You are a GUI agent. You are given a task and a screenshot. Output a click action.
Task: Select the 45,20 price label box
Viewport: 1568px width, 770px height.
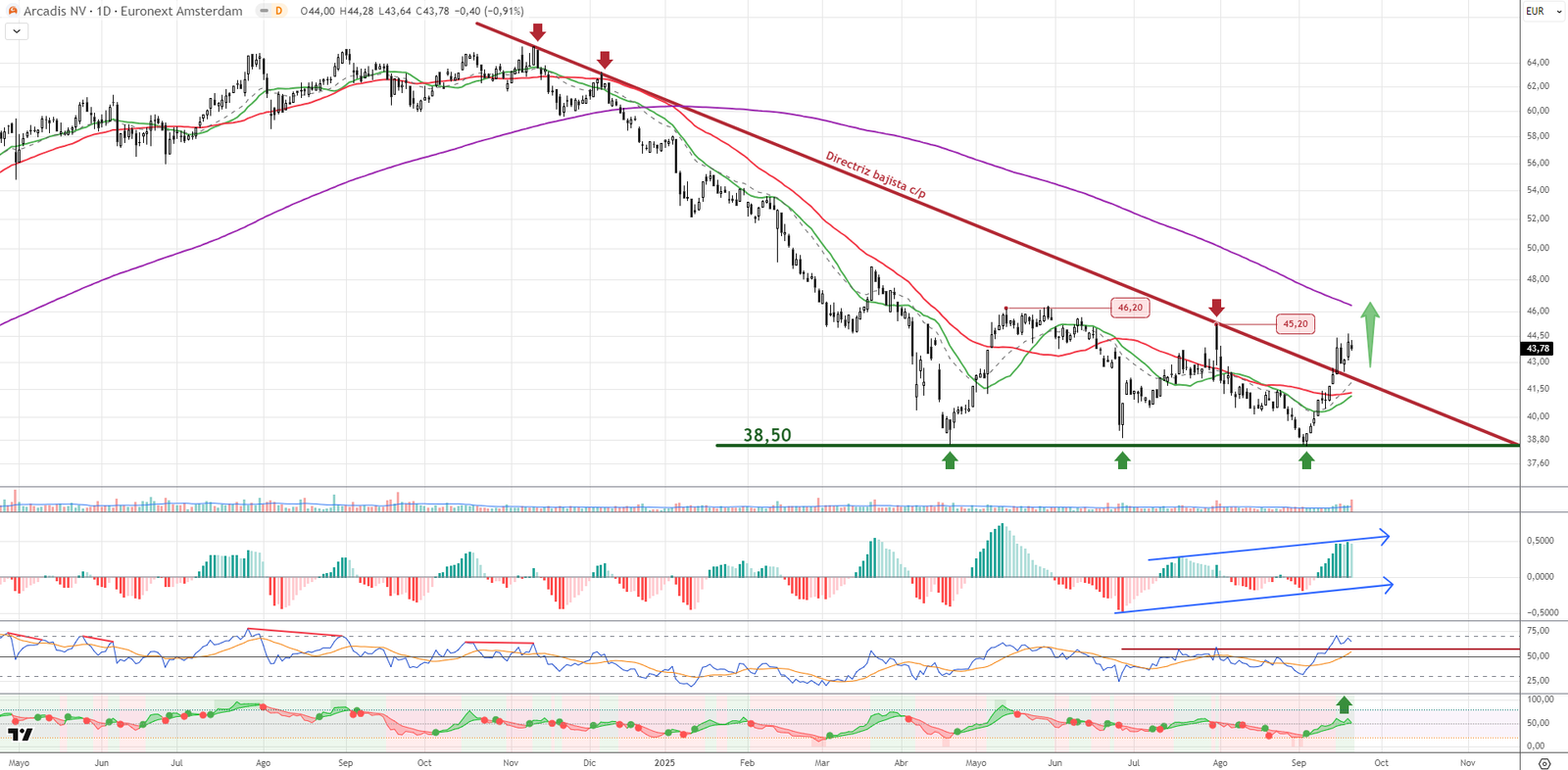pos(1295,323)
